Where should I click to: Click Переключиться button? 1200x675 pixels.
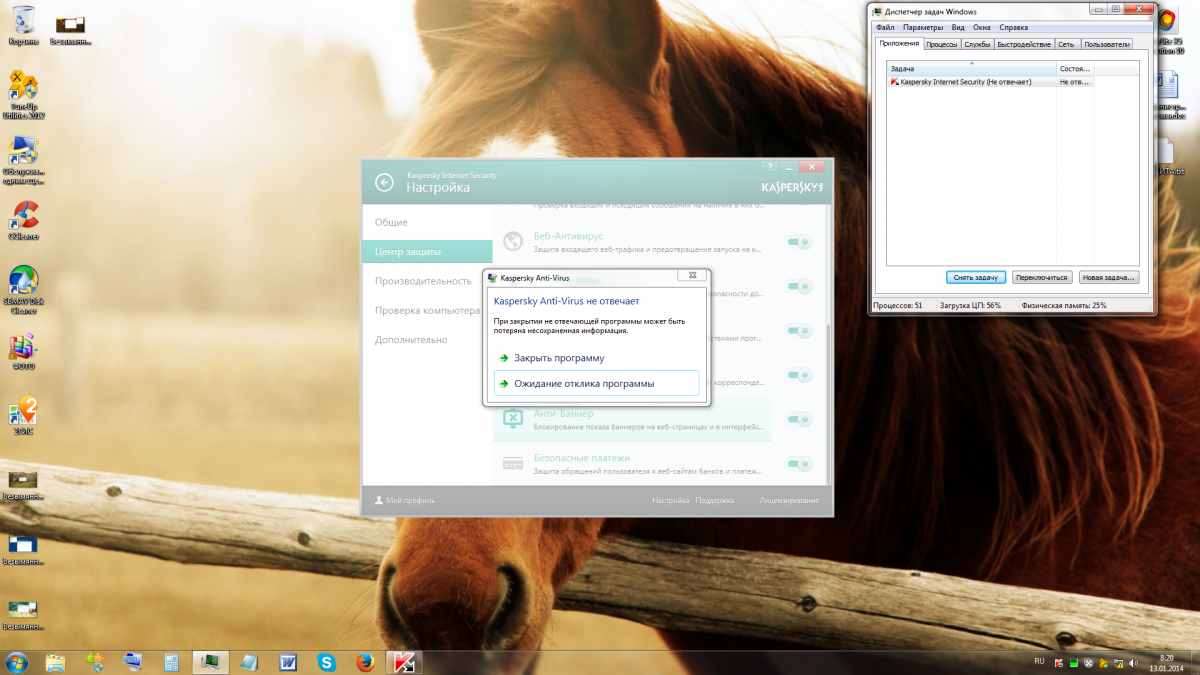1042,277
